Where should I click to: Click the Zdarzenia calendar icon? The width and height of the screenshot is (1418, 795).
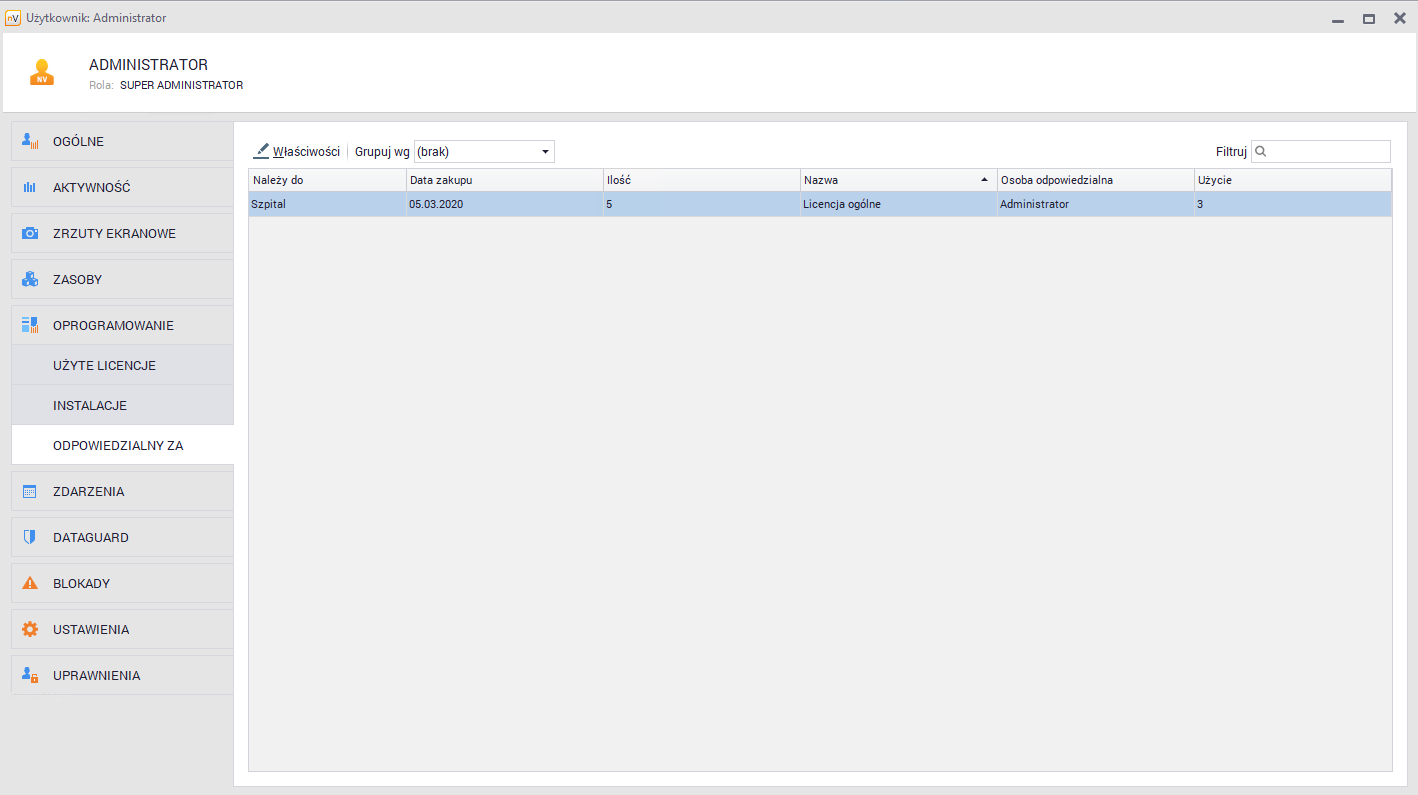tap(30, 492)
